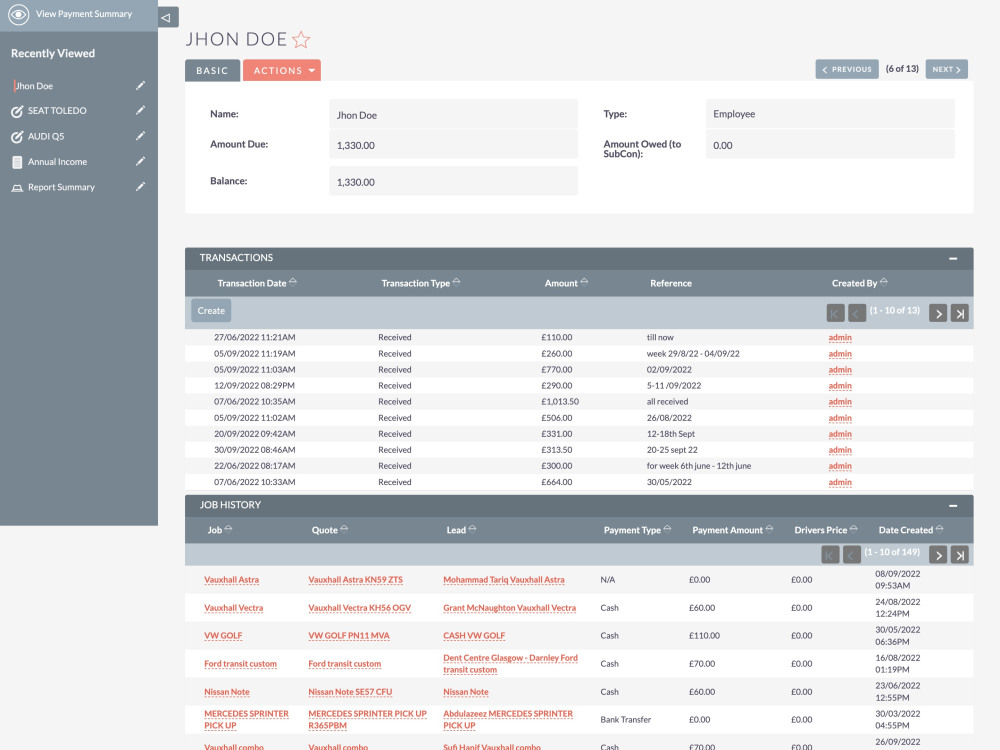The width and height of the screenshot is (1000, 750).
Task: Open the Actions dropdown menu
Action: tap(282, 70)
